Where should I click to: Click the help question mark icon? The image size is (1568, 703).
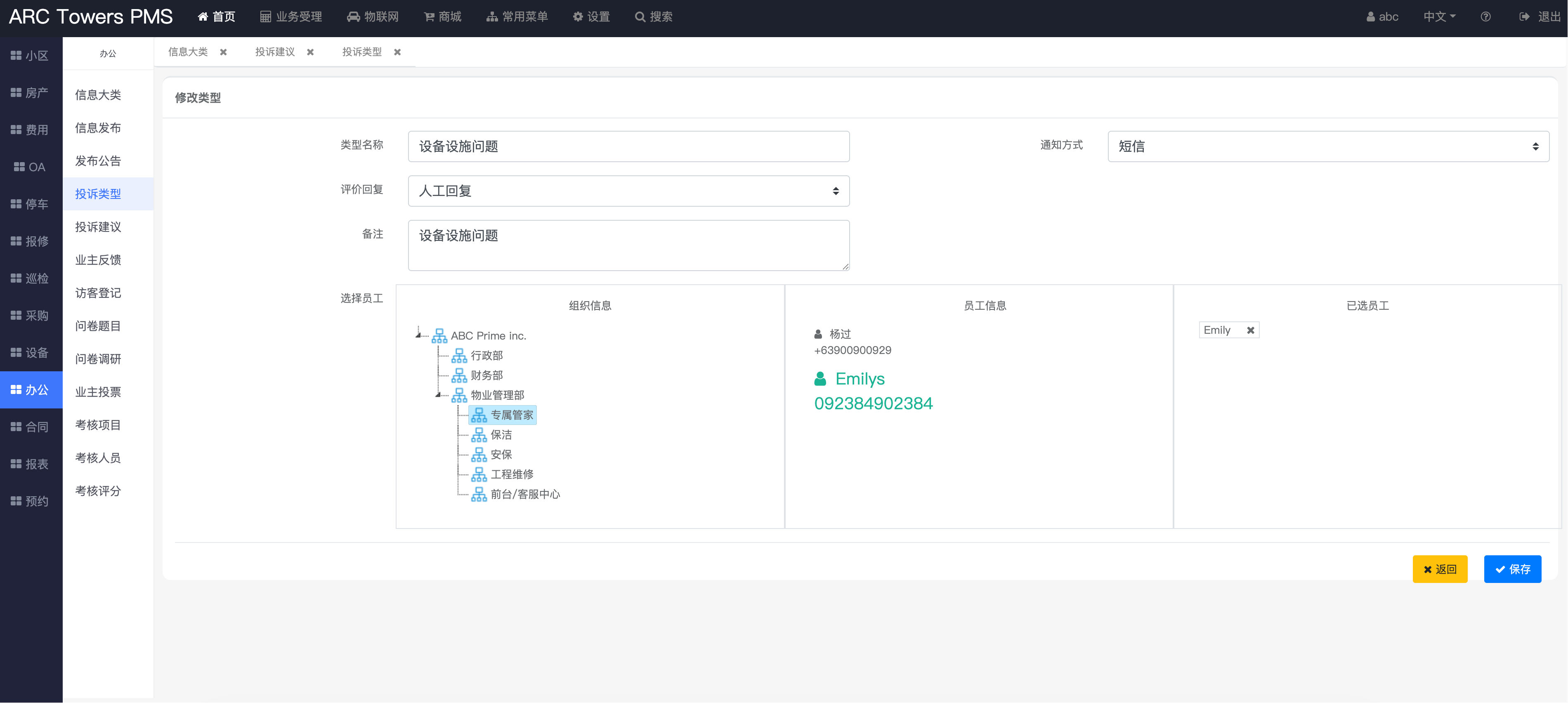1485,17
